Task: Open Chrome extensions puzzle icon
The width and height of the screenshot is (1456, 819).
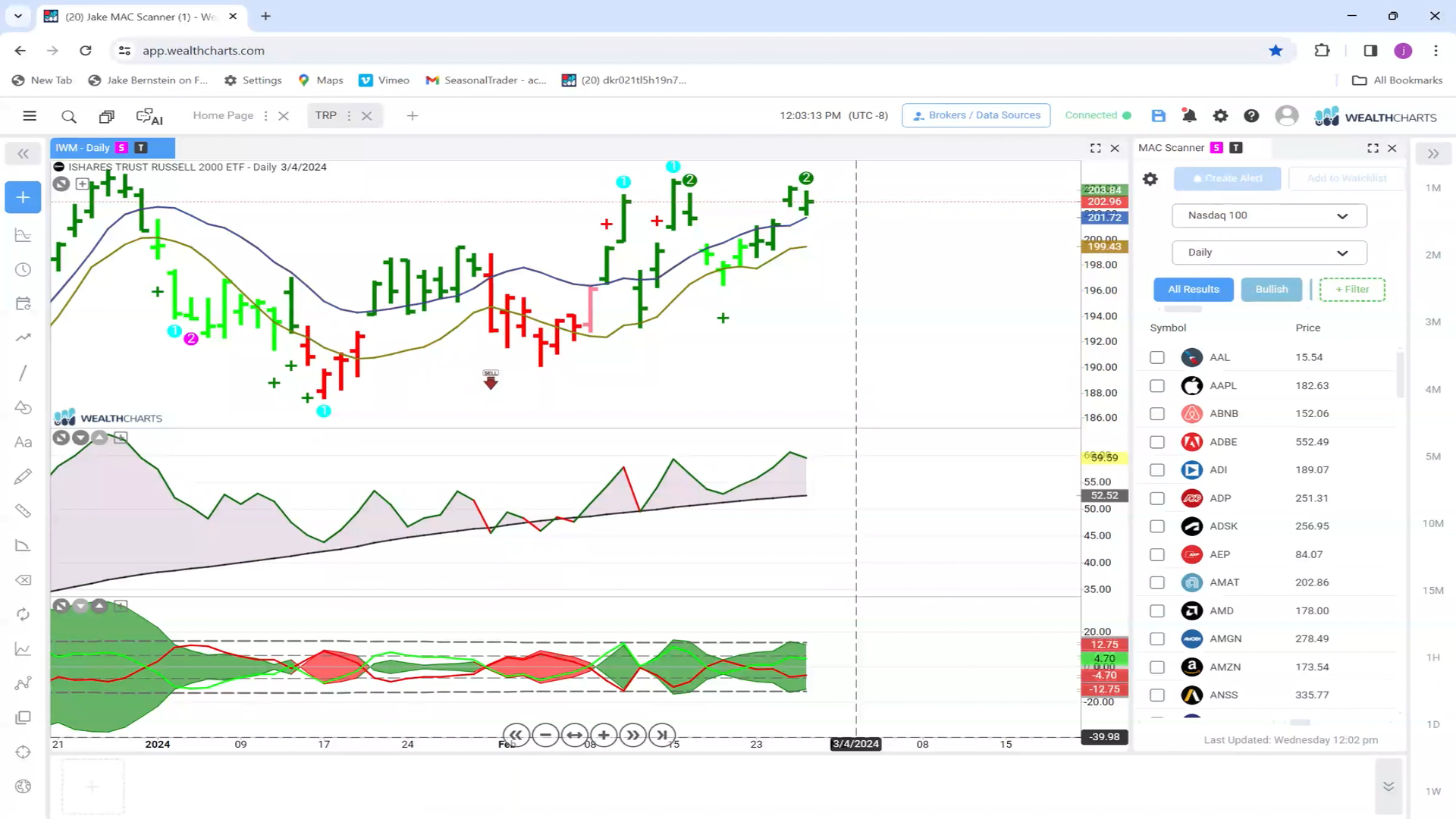Action: (1322, 51)
